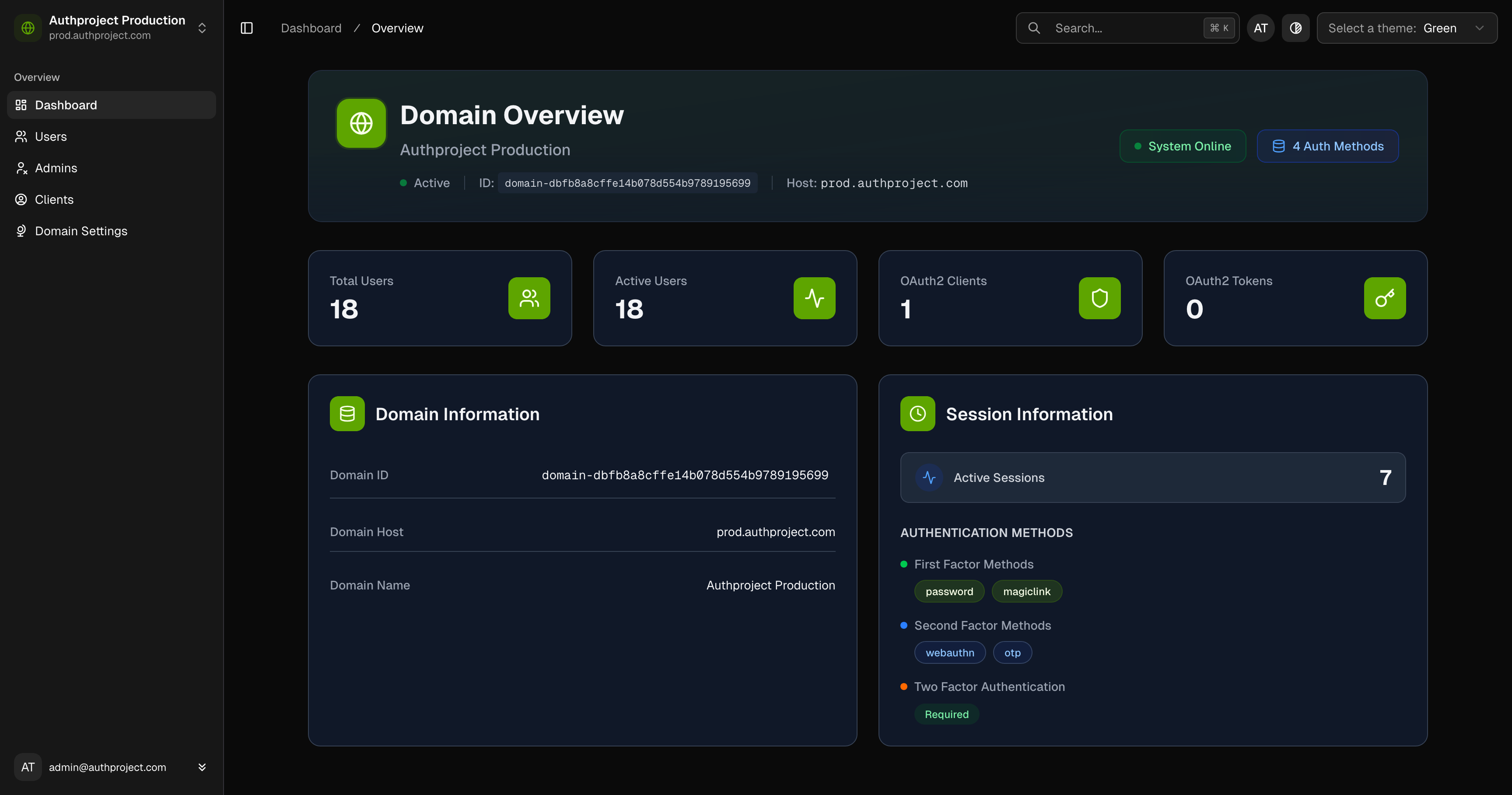Viewport: 1512px width, 795px height.
Task: Click the magnifier icon in search box
Action: (x=1034, y=28)
